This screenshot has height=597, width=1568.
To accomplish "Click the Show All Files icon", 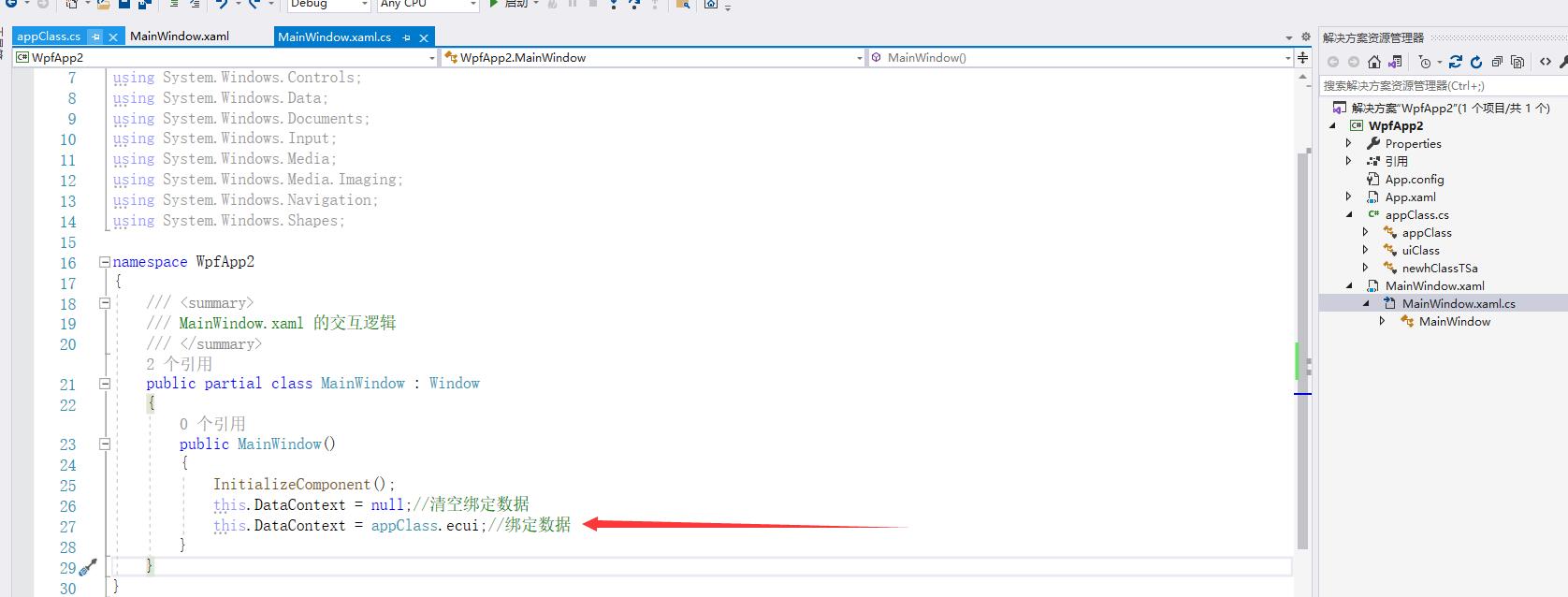I will (x=1517, y=62).
